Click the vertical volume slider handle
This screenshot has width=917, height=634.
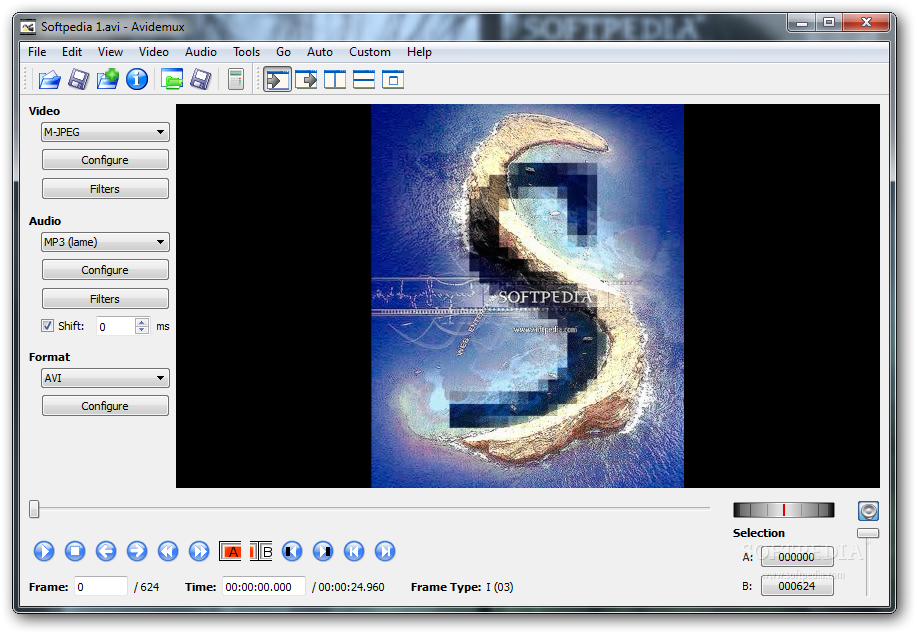tap(868, 533)
